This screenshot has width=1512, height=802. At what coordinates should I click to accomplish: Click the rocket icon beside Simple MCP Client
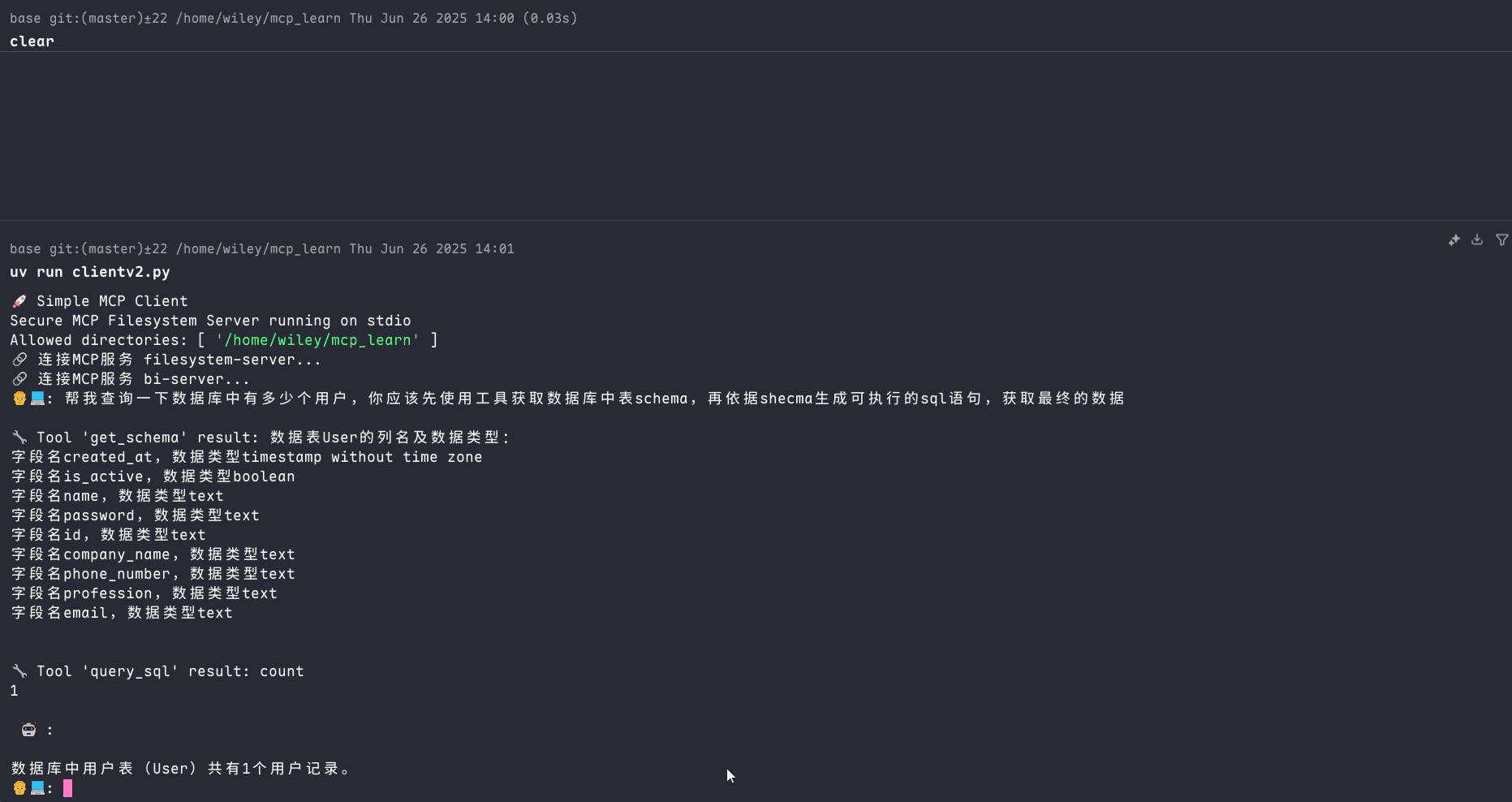coord(18,300)
